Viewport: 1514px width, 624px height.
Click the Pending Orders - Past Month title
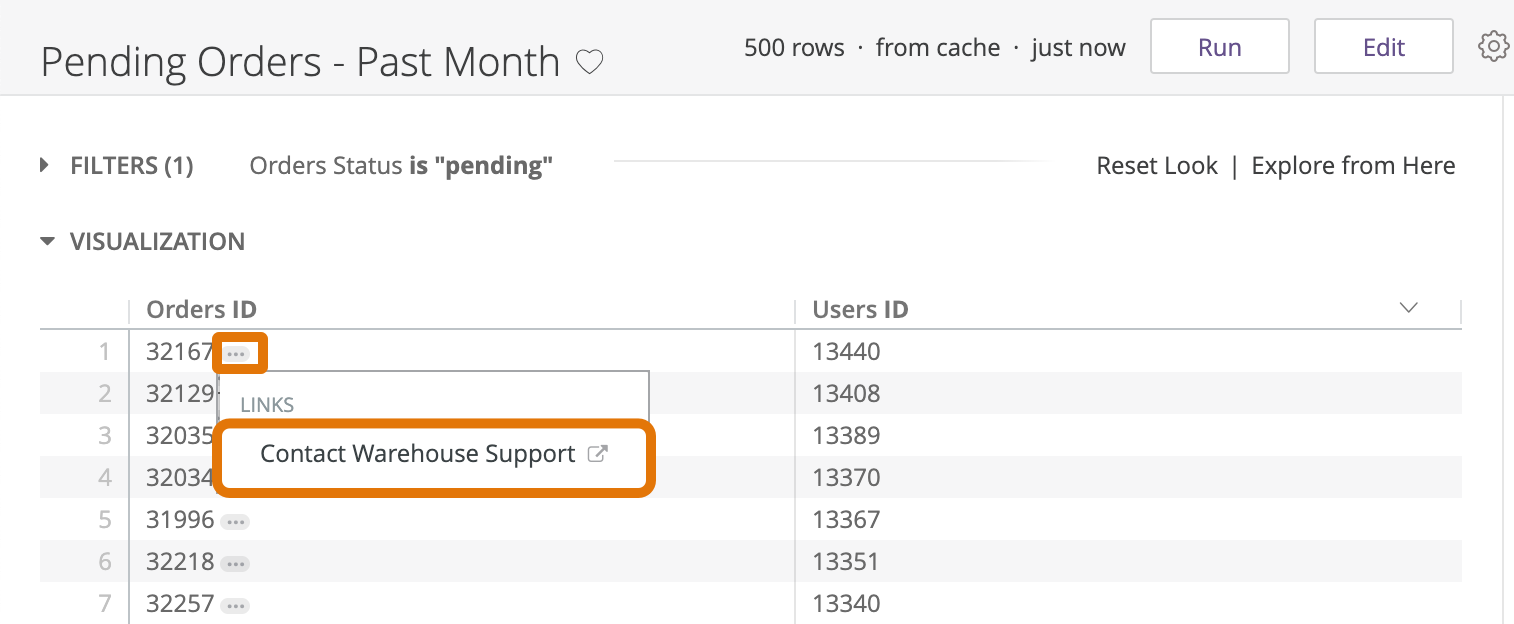300,63
